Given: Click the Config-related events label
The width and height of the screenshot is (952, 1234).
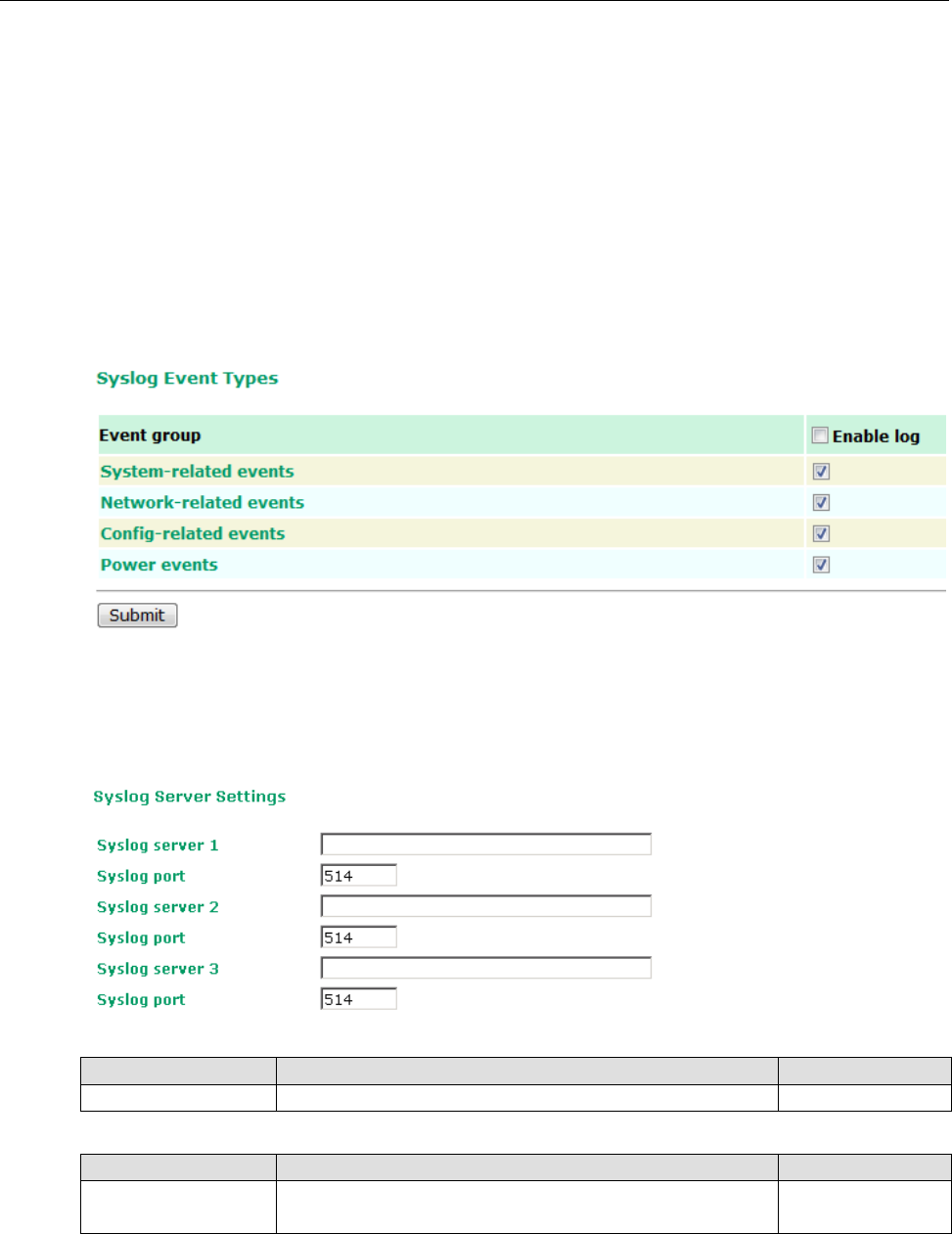Looking at the screenshot, I should 193,534.
